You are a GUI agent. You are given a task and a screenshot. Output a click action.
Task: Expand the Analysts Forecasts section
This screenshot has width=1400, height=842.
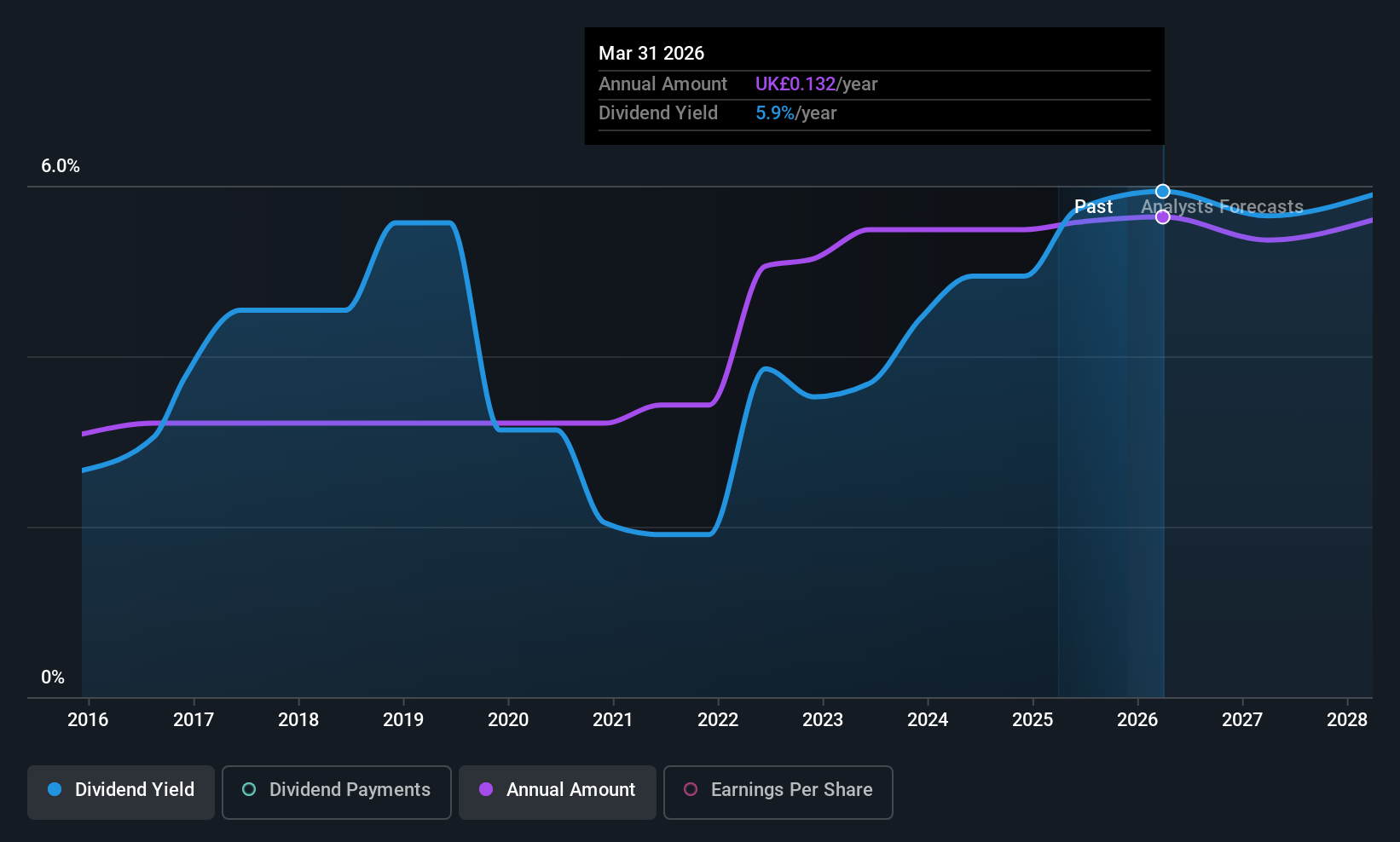coord(1221,207)
